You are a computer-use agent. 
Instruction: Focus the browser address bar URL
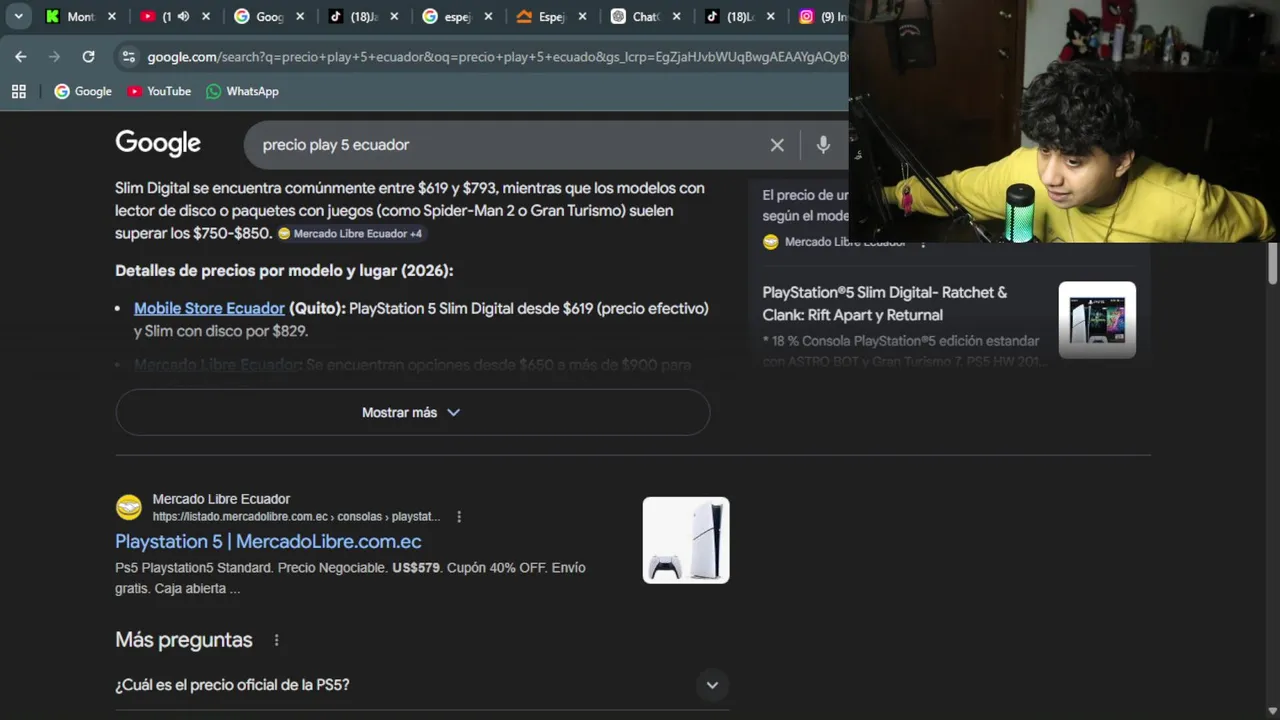coord(497,57)
